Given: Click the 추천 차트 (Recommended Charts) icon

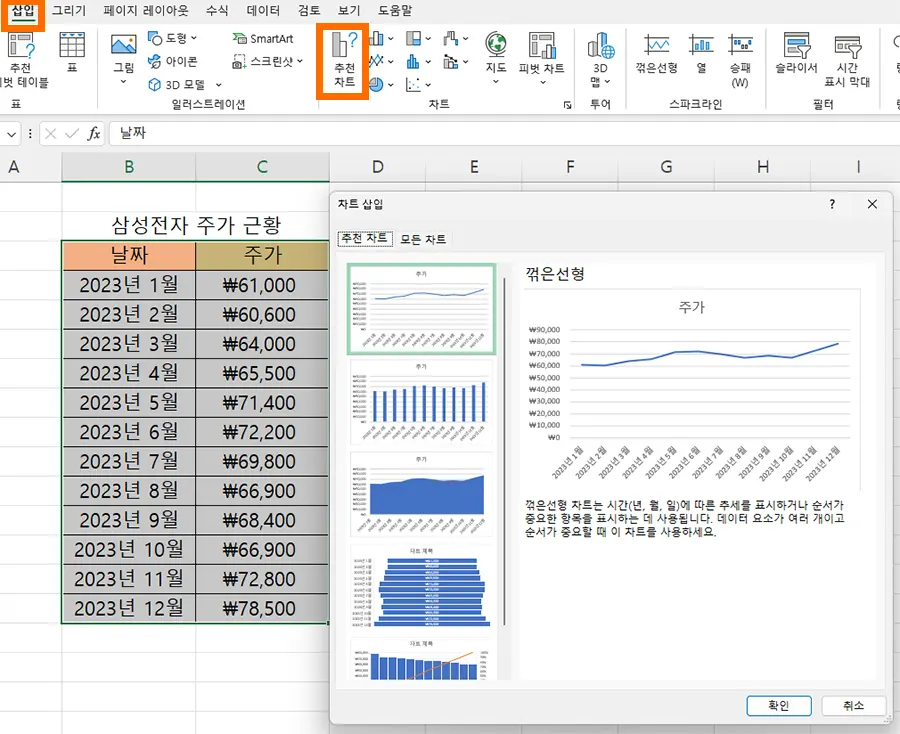Looking at the screenshot, I should 343,44.
